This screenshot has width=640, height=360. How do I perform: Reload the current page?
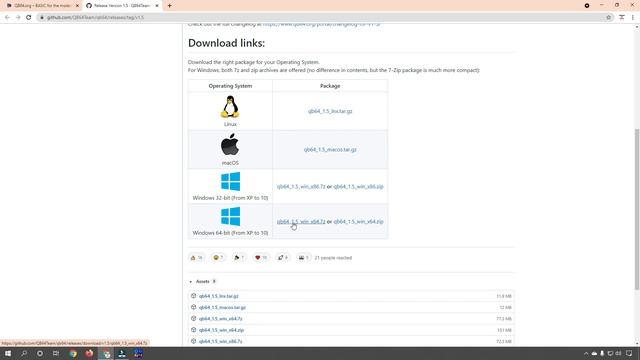29,18
